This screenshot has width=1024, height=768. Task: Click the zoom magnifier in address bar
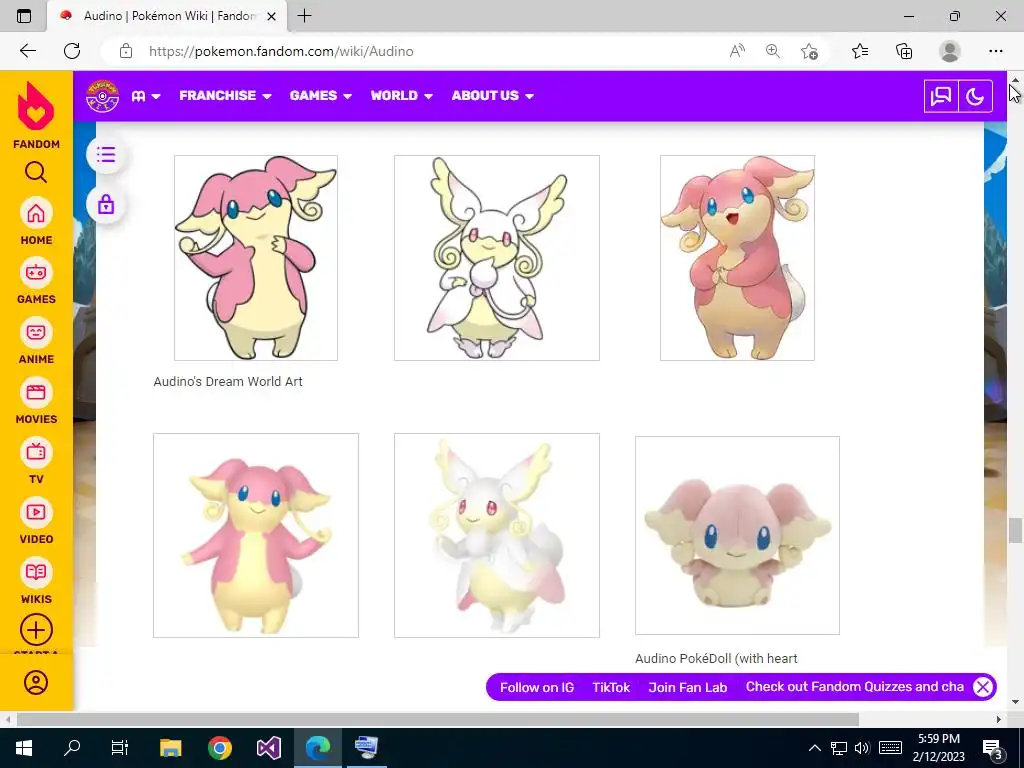773,51
